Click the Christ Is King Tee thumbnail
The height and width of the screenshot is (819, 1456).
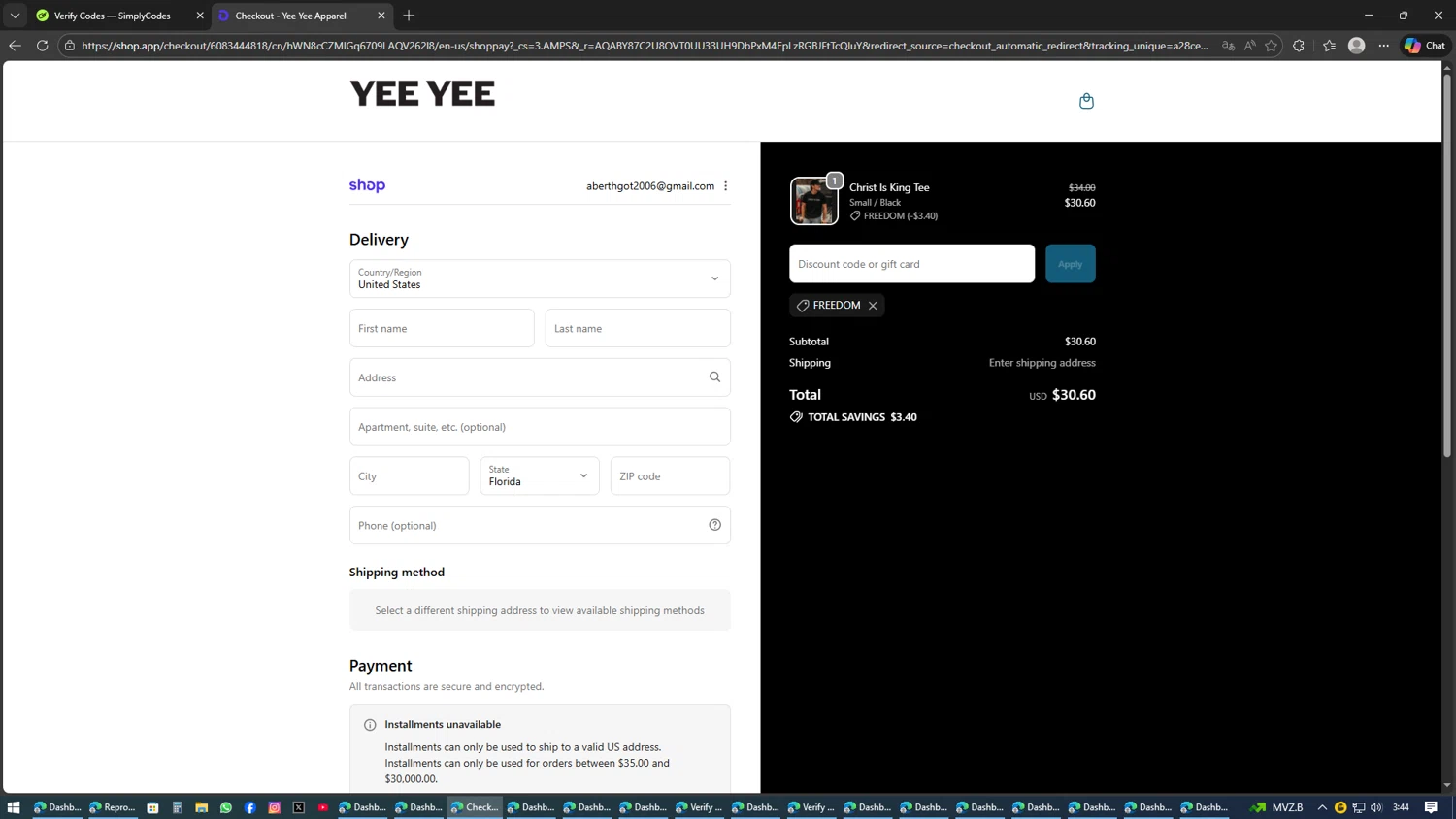pos(813,201)
